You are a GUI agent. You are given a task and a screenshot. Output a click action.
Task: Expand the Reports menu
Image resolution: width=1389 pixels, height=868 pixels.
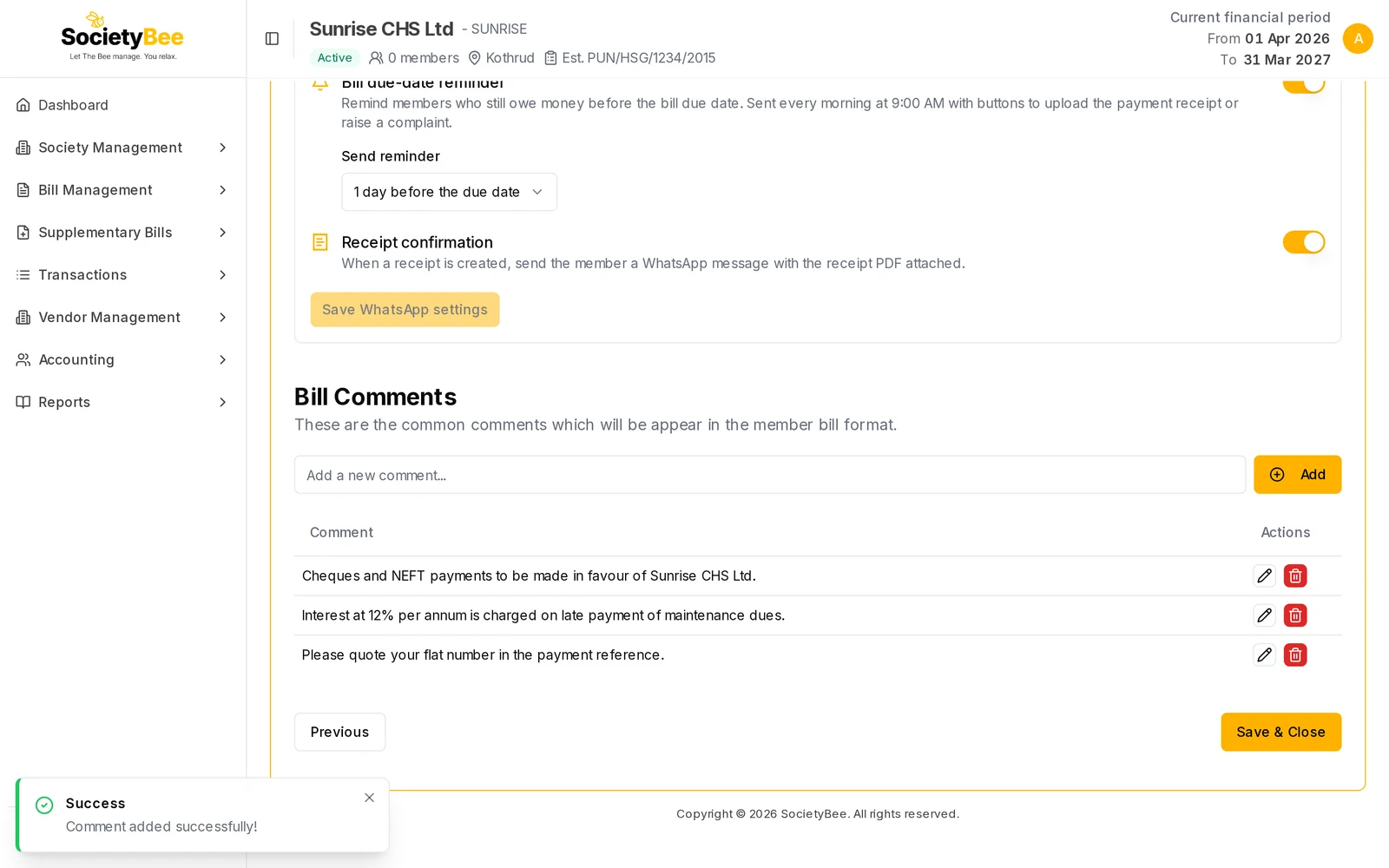pyautogui.click(x=122, y=402)
